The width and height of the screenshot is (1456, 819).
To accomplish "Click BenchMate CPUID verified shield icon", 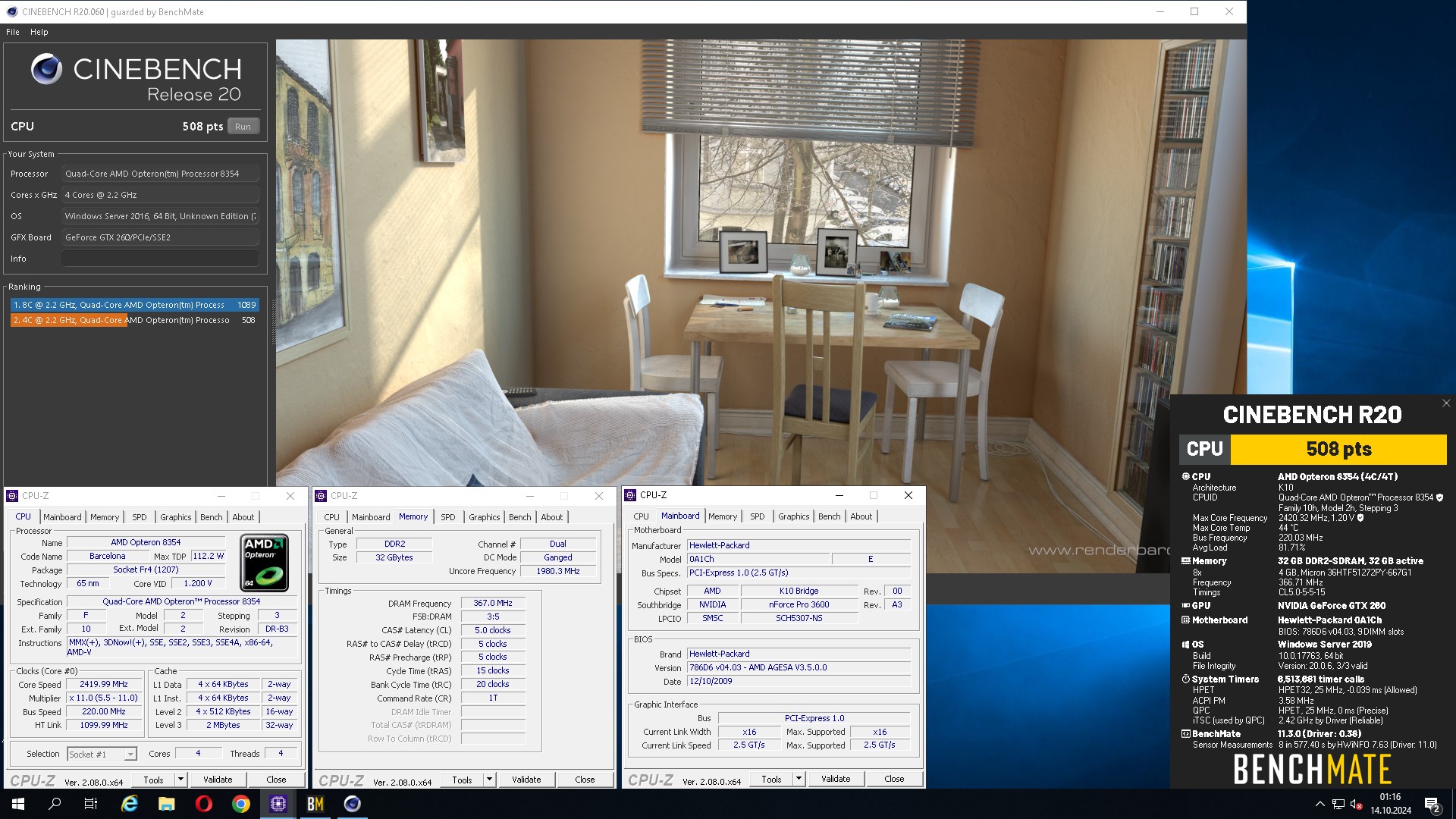I will (1440, 497).
